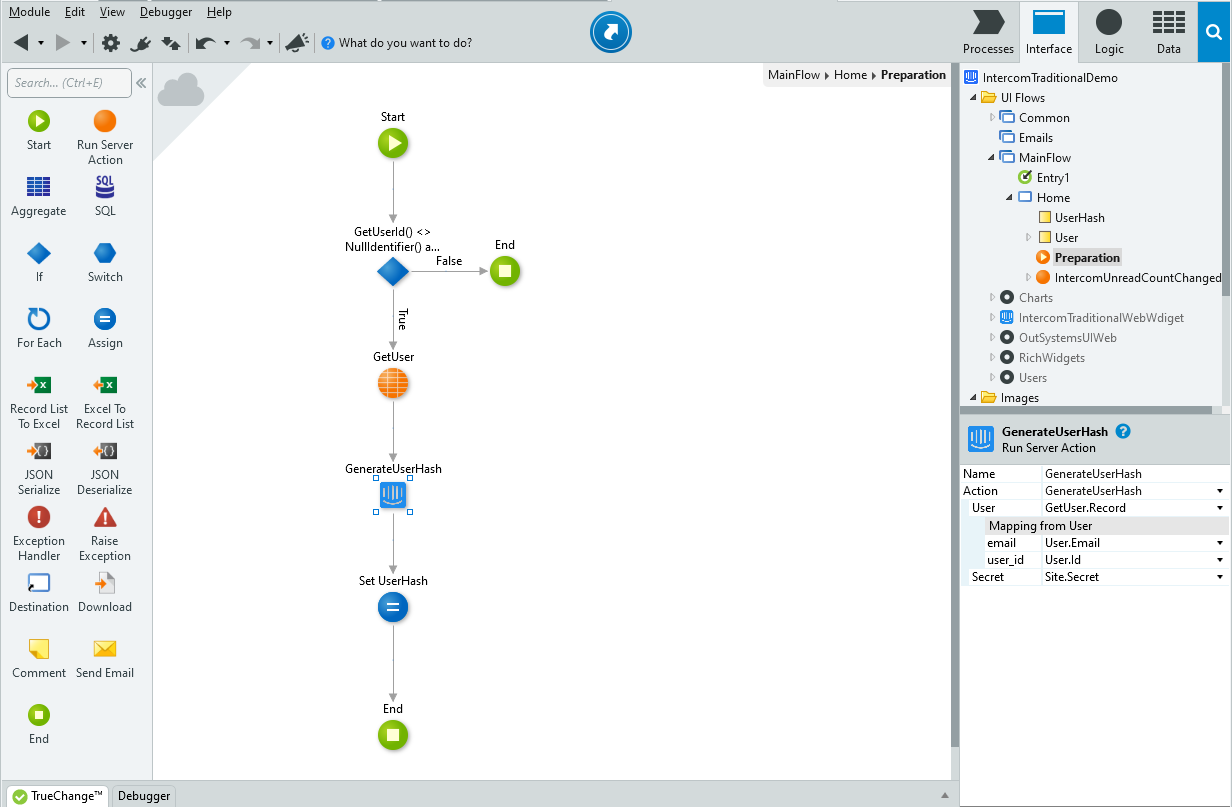The height and width of the screenshot is (807, 1232).
Task: Switch to the Data tab
Action: pos(1168,32)
